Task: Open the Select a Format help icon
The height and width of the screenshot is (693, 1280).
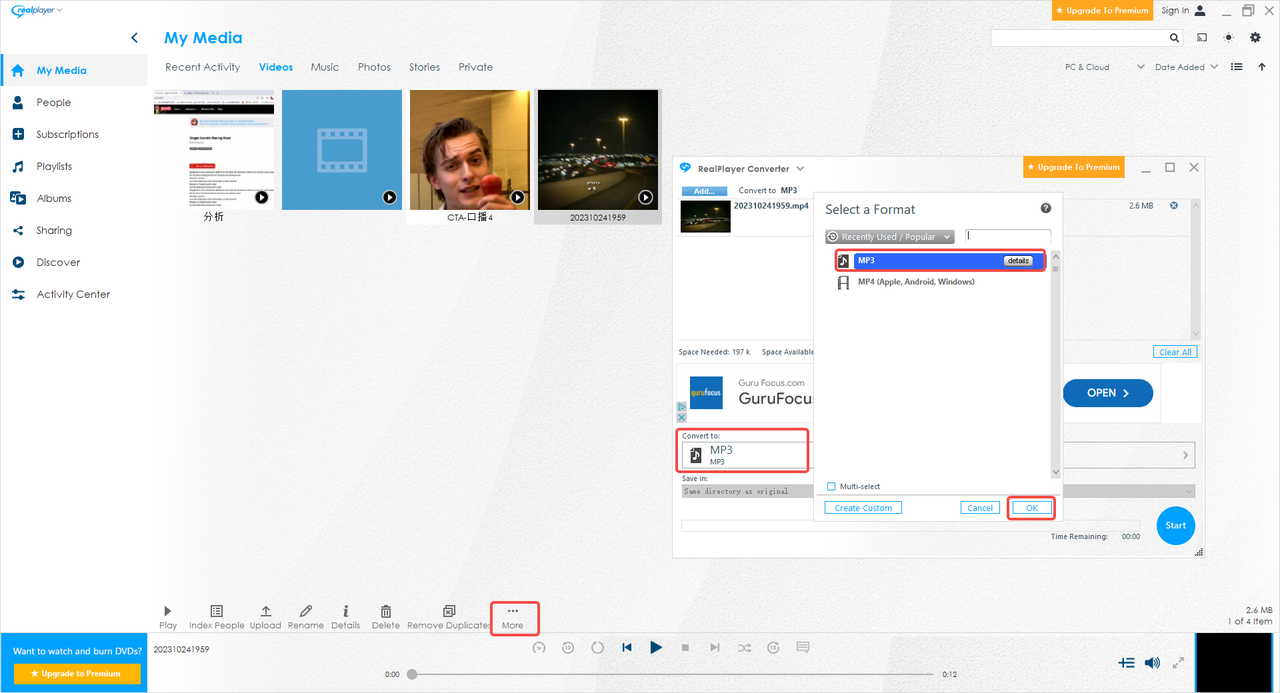Action: 1046,208
